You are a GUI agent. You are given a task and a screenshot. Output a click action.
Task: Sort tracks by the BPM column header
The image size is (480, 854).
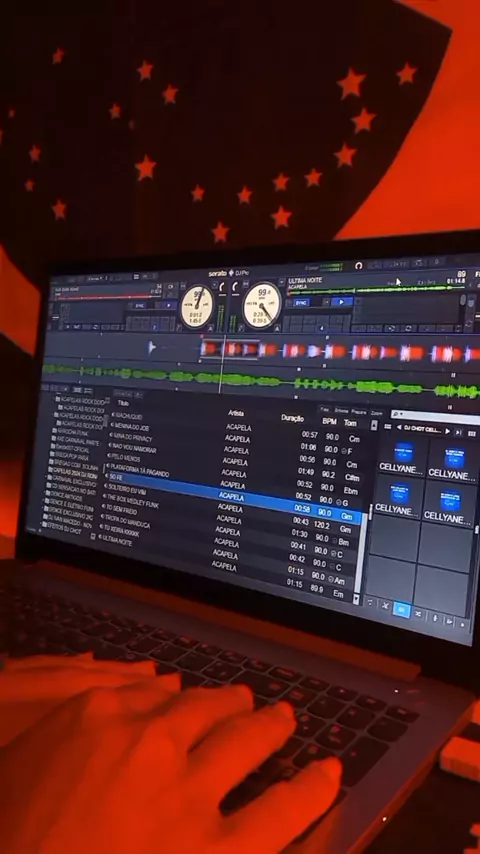(329, 421)
